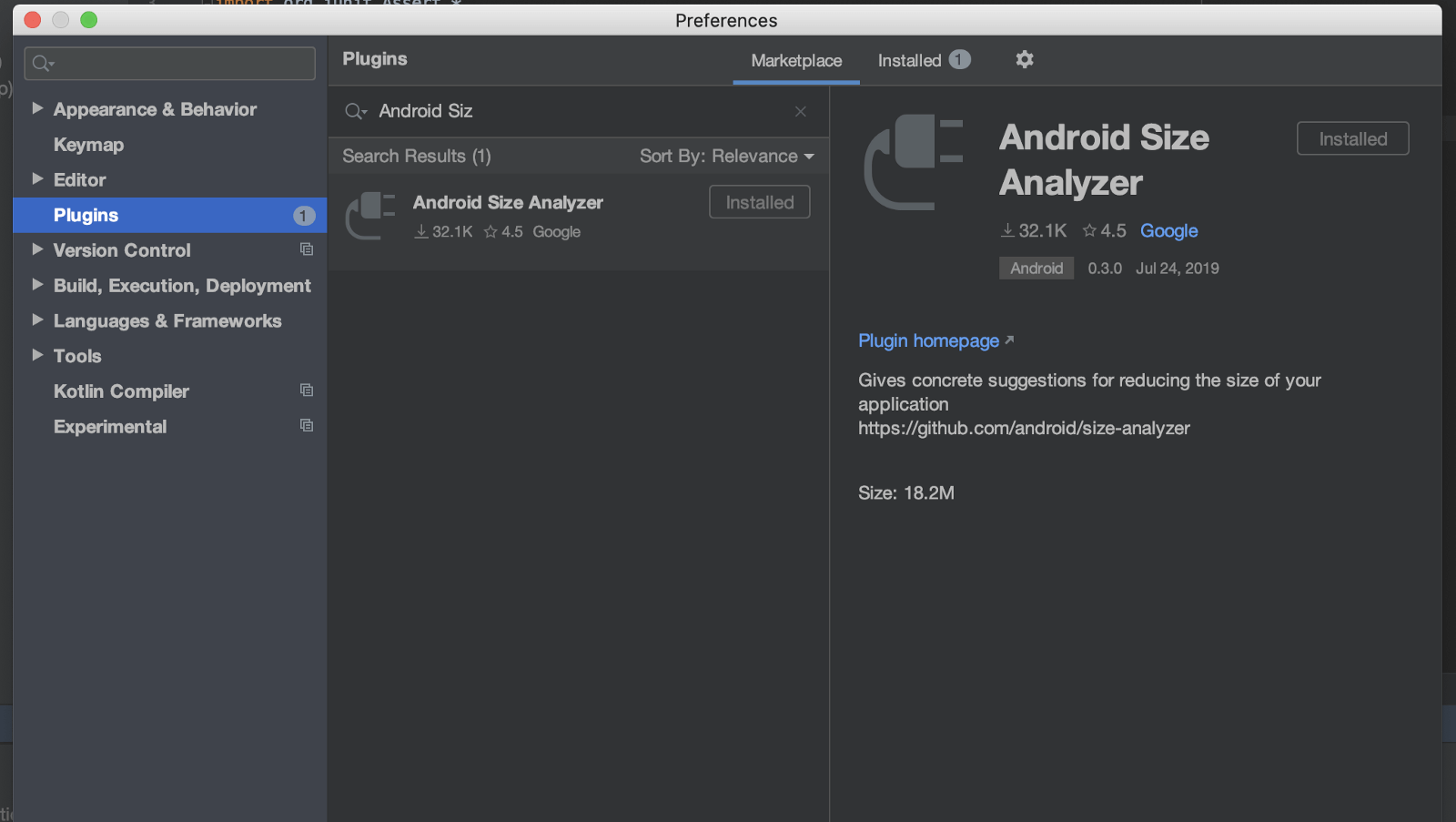Switch to the Marketplace tab
Image resolution: width=1456 pixels, height=822 pixels.
tap(796, 60)
